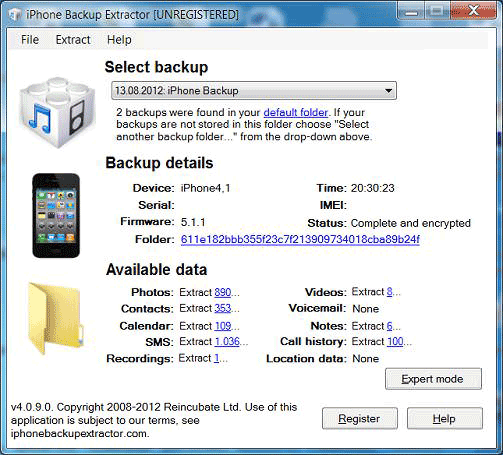
Task: Extract 1 recording link
Action: coord(217,358)
